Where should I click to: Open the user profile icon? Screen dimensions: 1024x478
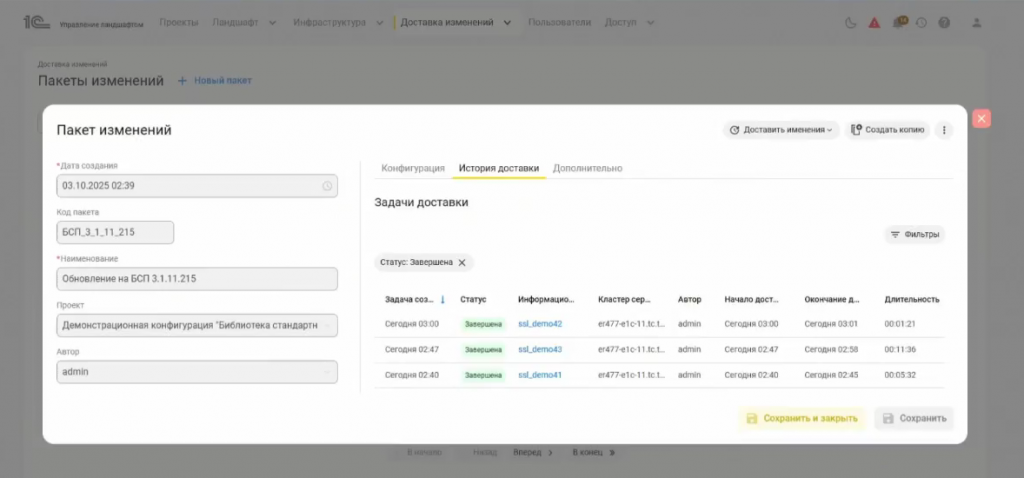[977, 23]
